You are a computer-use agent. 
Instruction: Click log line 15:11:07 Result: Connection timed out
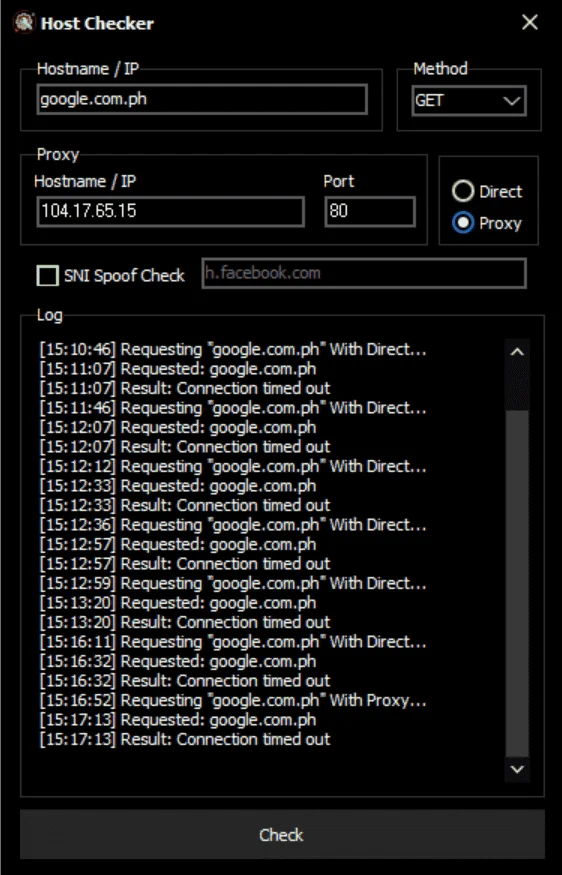185,388
